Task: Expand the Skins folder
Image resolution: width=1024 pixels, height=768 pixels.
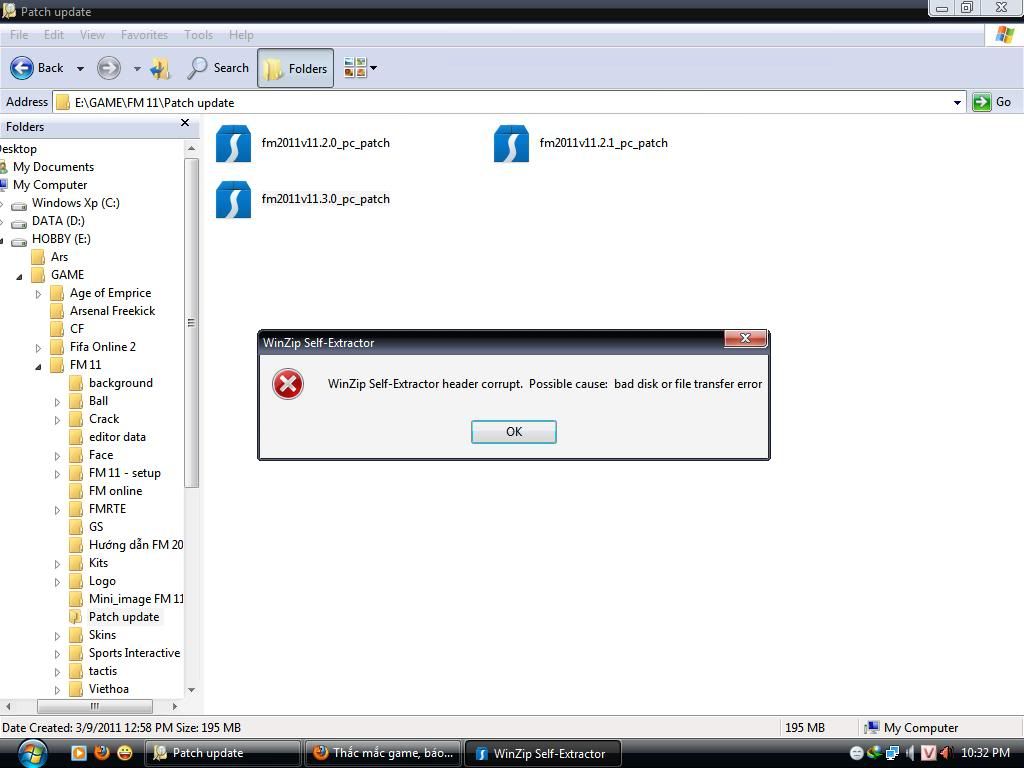Action: click(57, 636)
